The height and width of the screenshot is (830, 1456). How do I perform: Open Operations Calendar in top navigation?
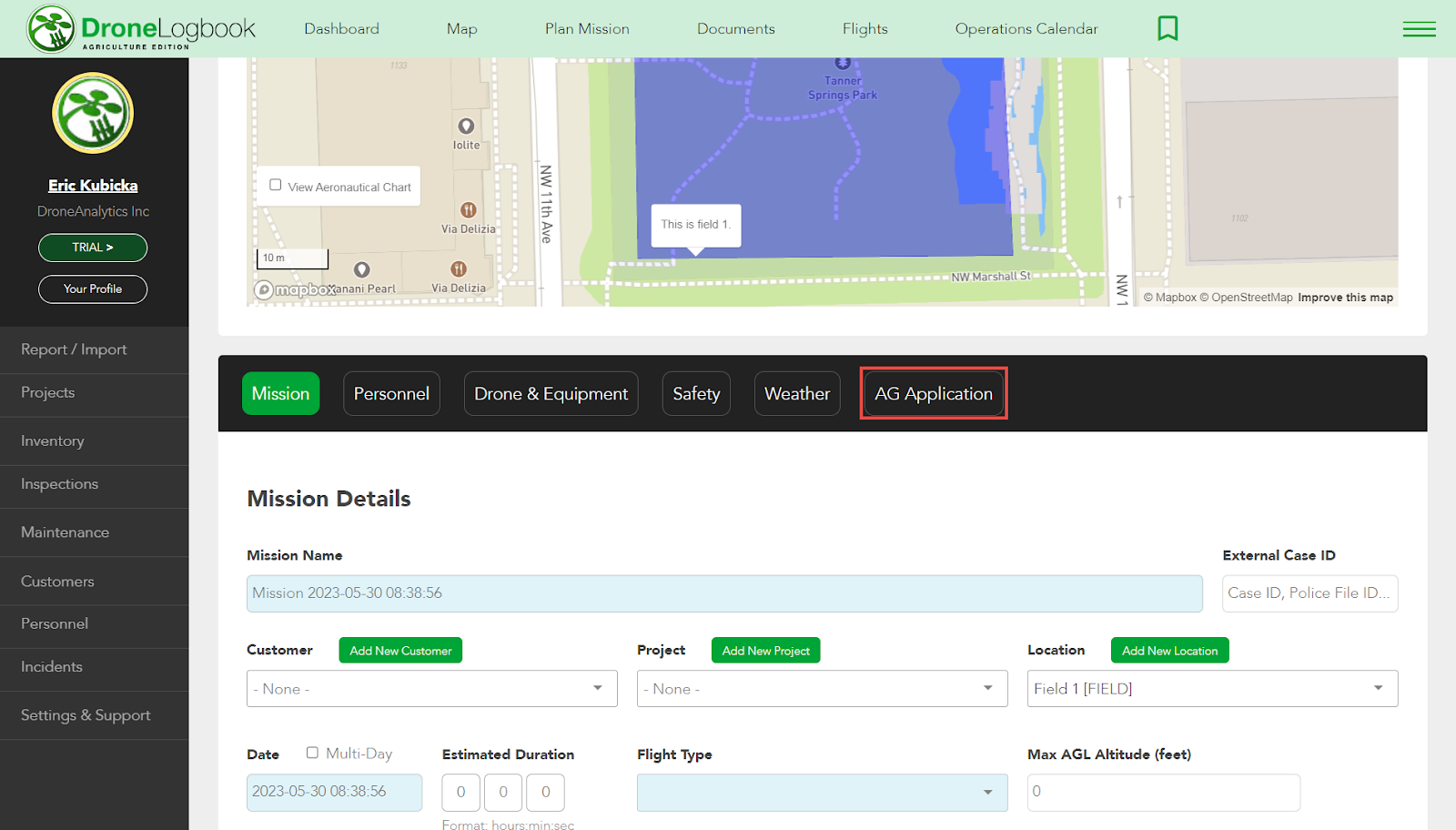[1026, 29]
